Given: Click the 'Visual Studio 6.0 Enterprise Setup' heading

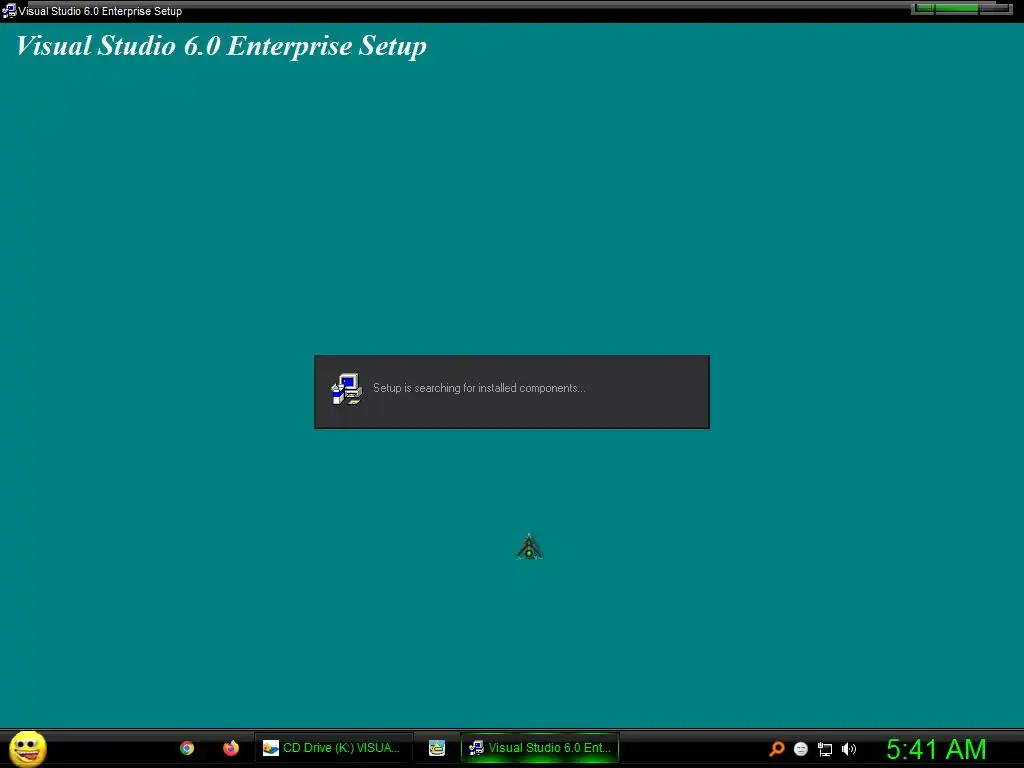Looking at the screenshot, I should tap(221, 46).
